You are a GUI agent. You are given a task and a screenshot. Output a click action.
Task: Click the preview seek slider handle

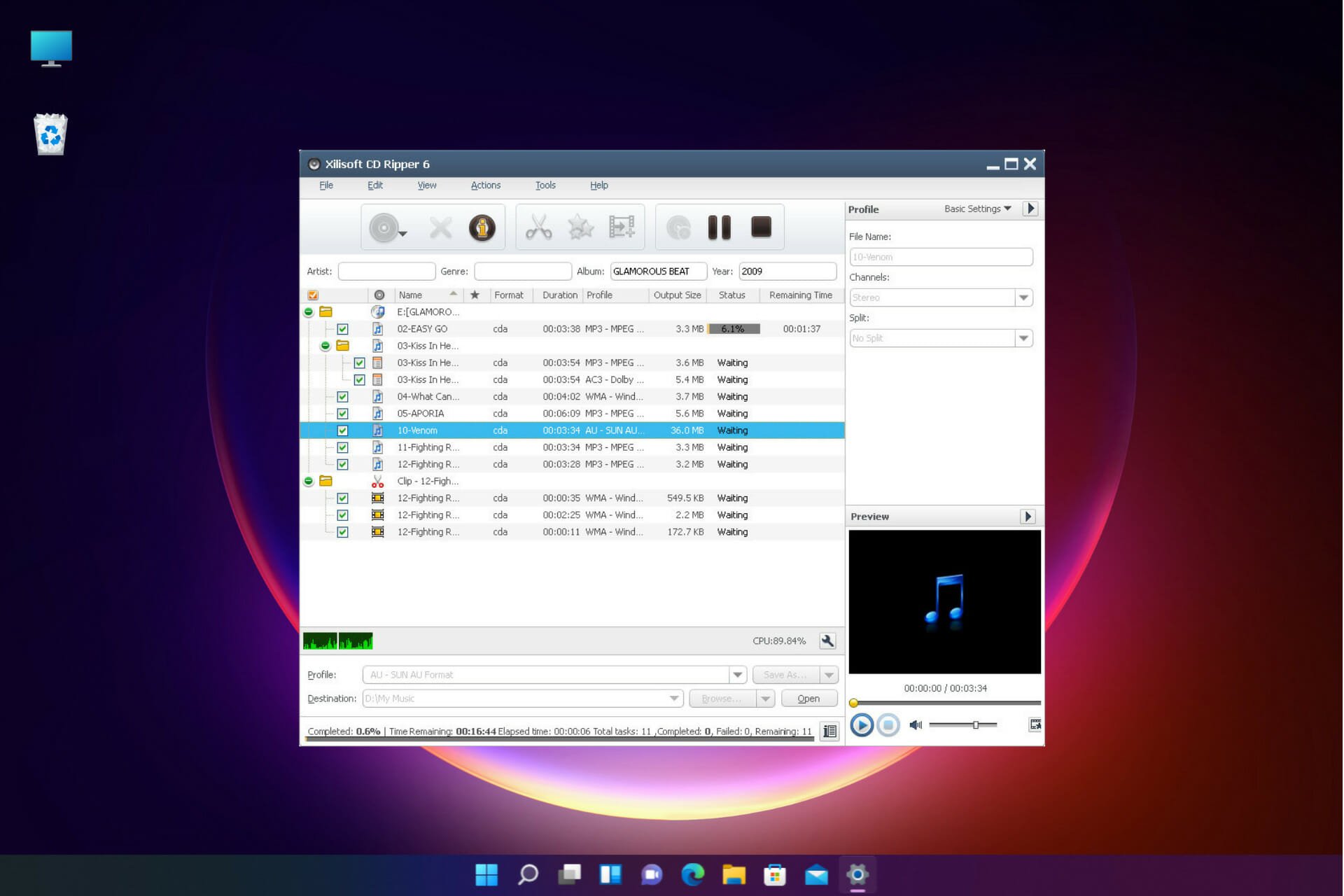pos(853,703)
